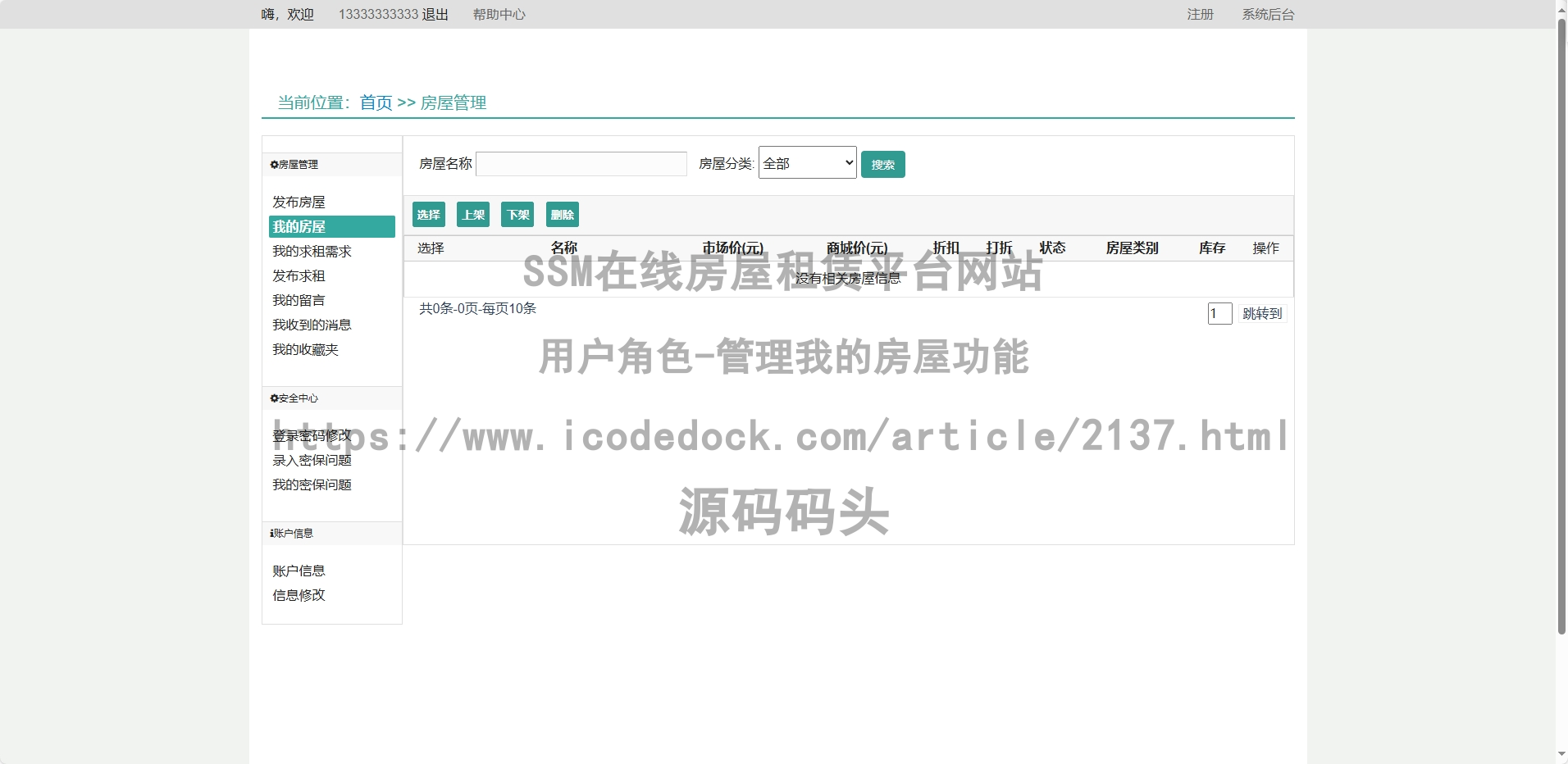Open 账户信息 link

(299, 571)
